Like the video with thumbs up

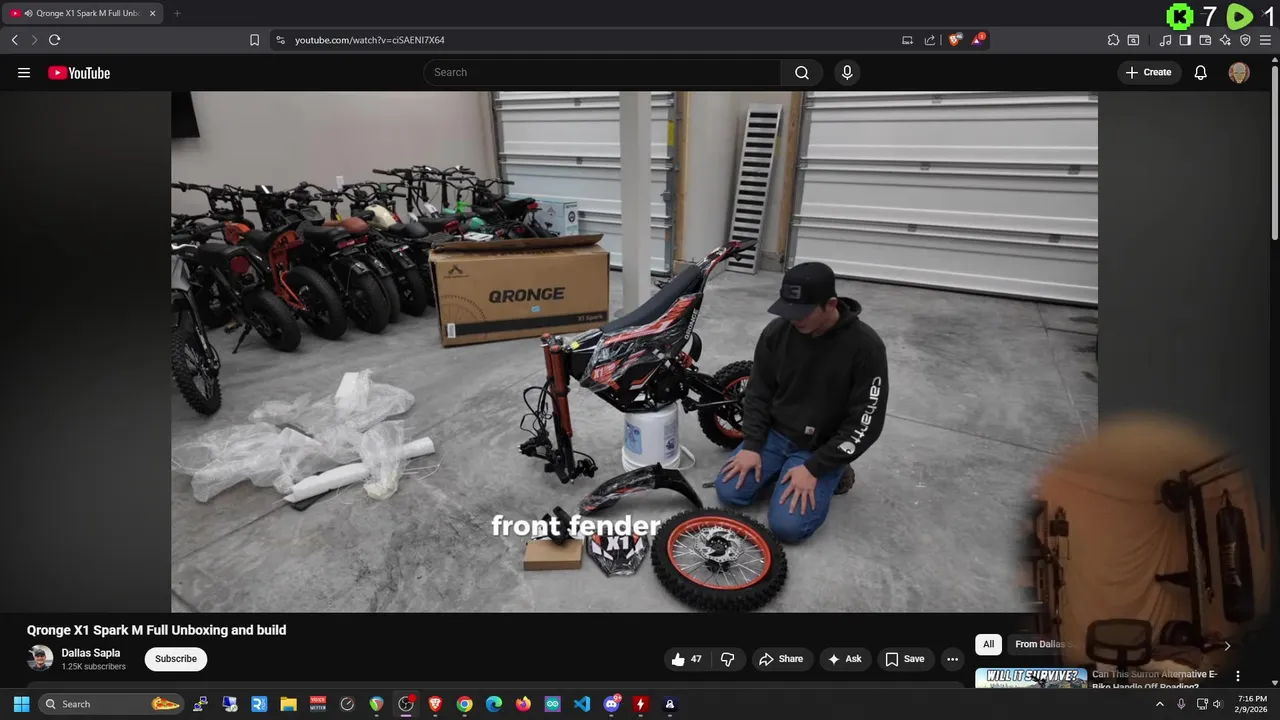pyautogui.click(x=687, y=659)
